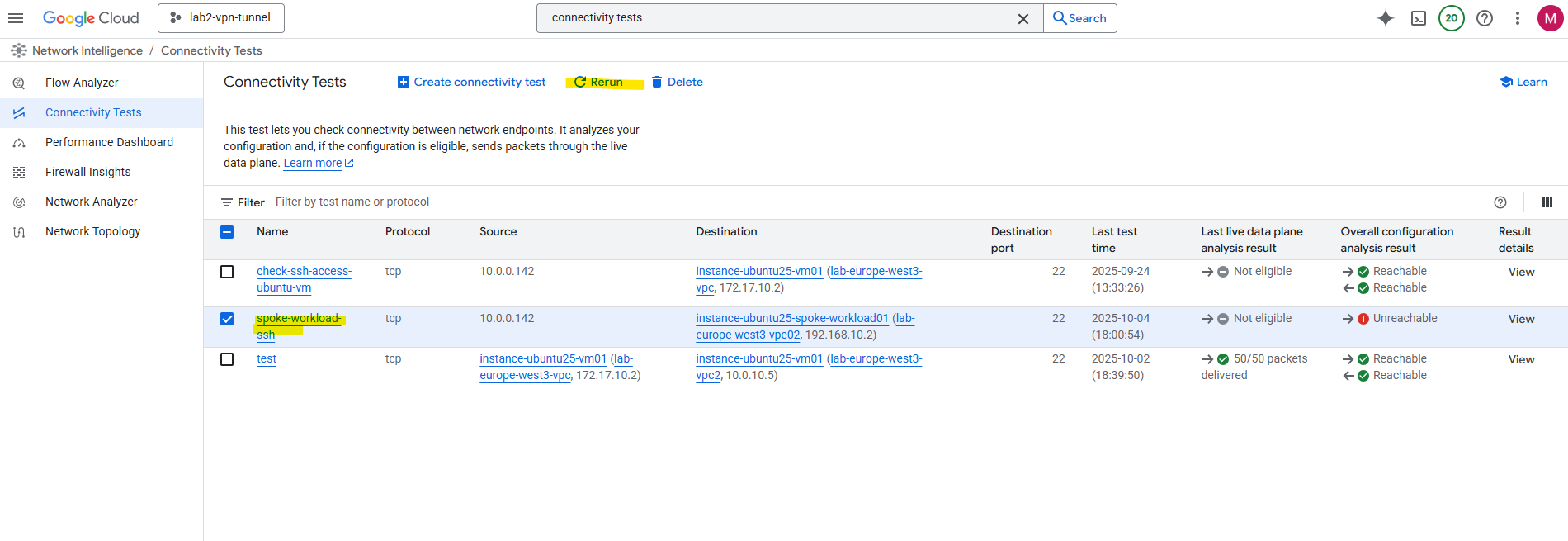View result details for spoke-workload-ssh
Image resolution: width=1568 pixels, height=541 pixels.
coord(1520,319)
